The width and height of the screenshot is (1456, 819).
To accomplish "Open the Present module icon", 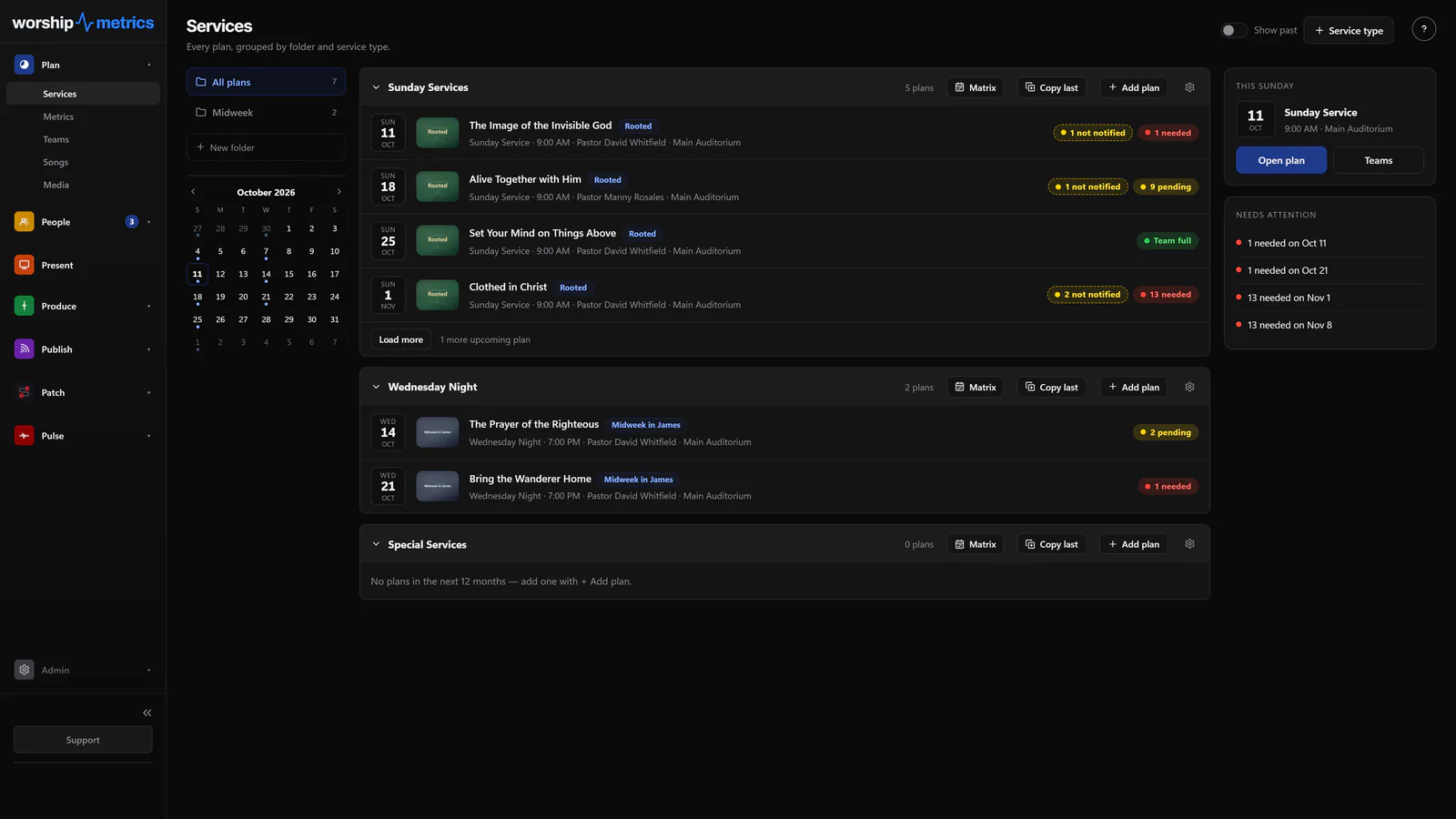I will click(x=25, y=265).
